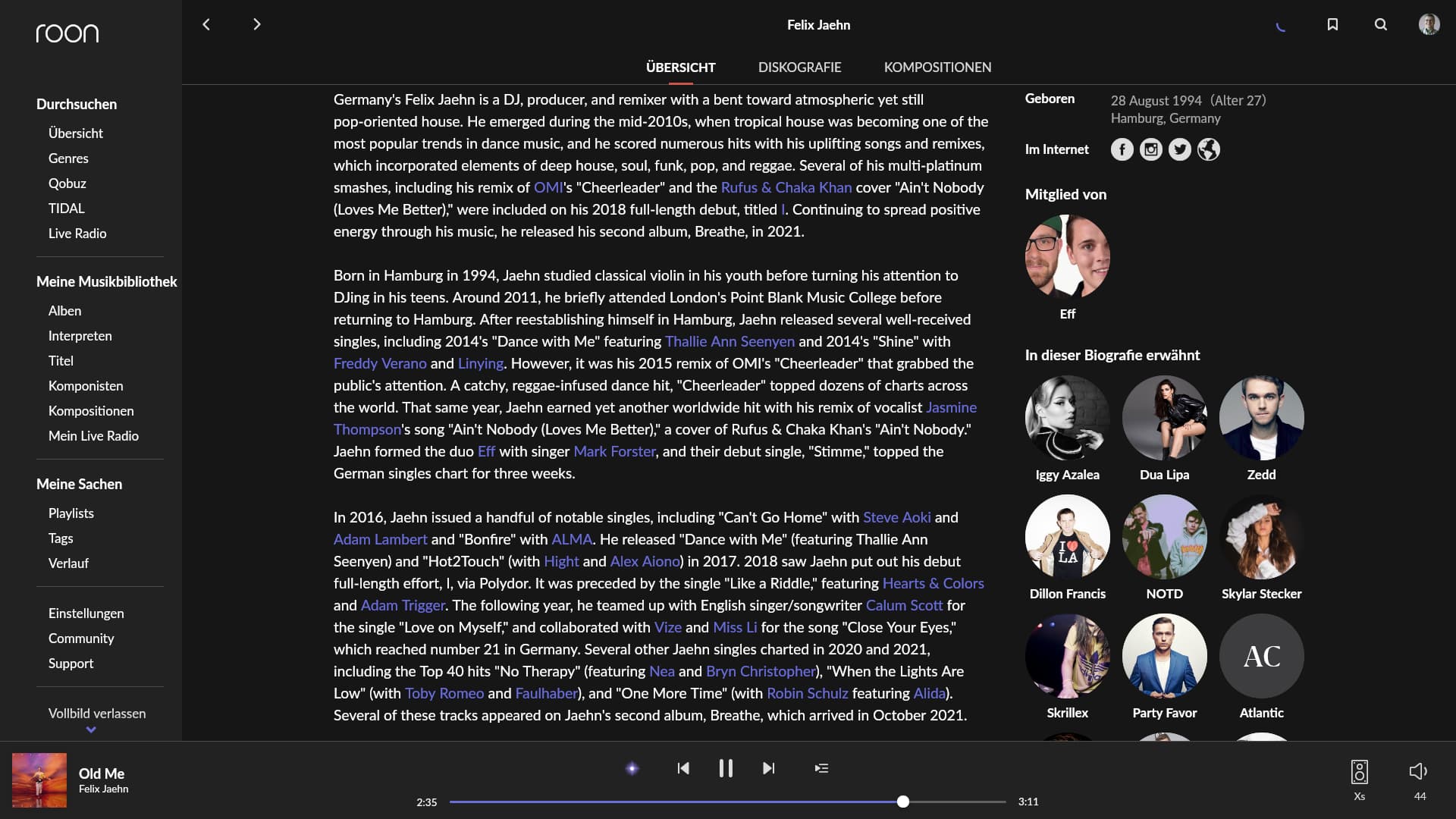Open Felix Jaehn's Facebook page icon
This screenshot has width=1456, height=819.
(x=1122, y=149)
